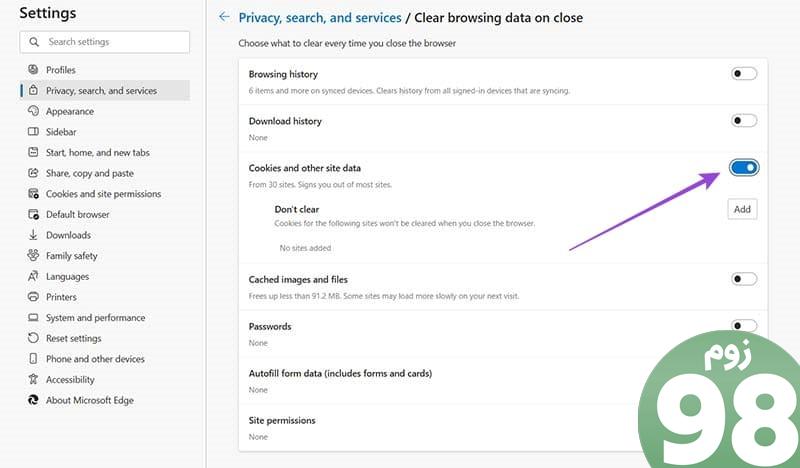Click the Appearance palette icon
Viewport: 800px width, 468px height.
[33, 111]
